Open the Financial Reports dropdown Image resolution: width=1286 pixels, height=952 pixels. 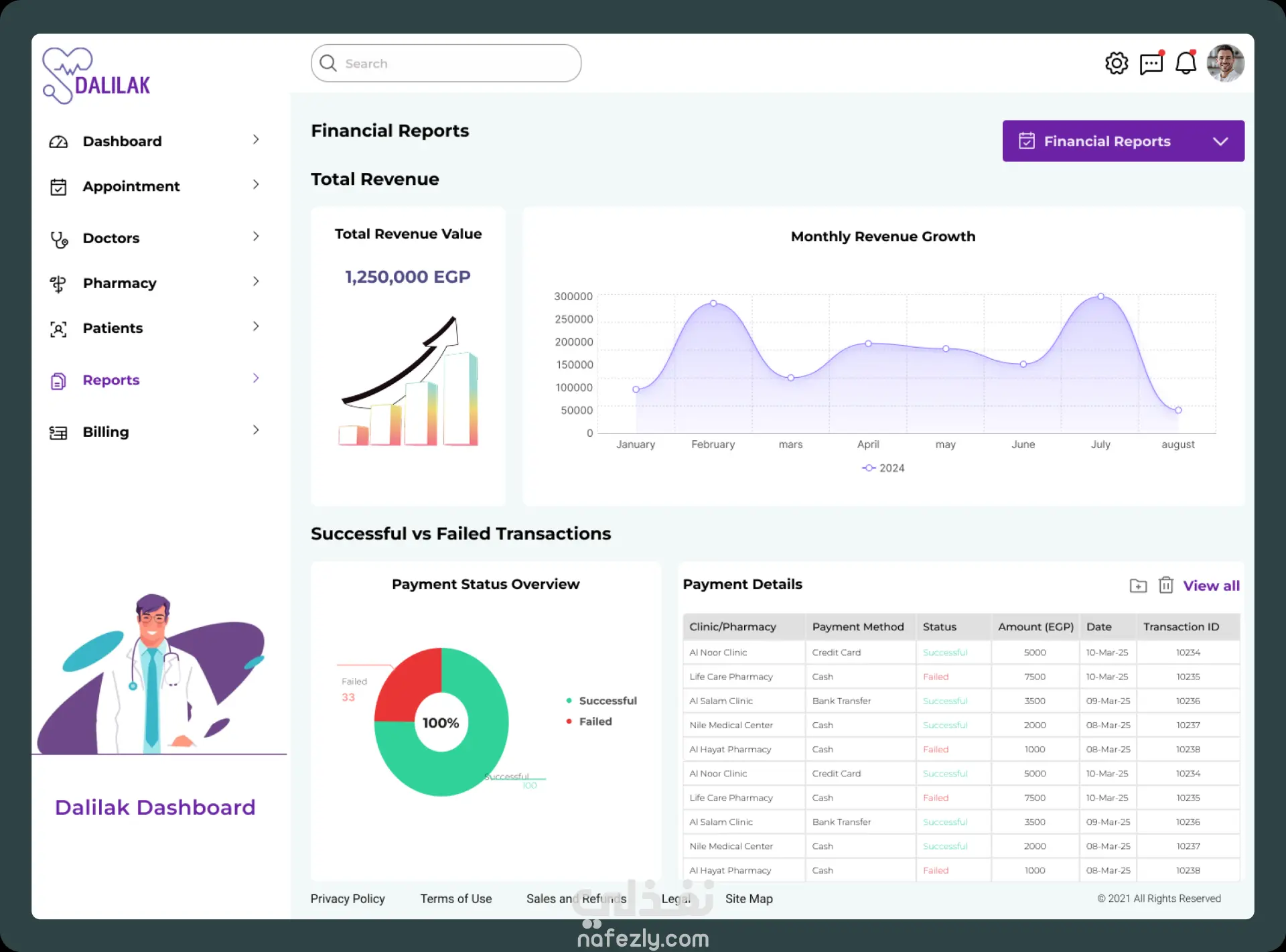coord(1123,141)
